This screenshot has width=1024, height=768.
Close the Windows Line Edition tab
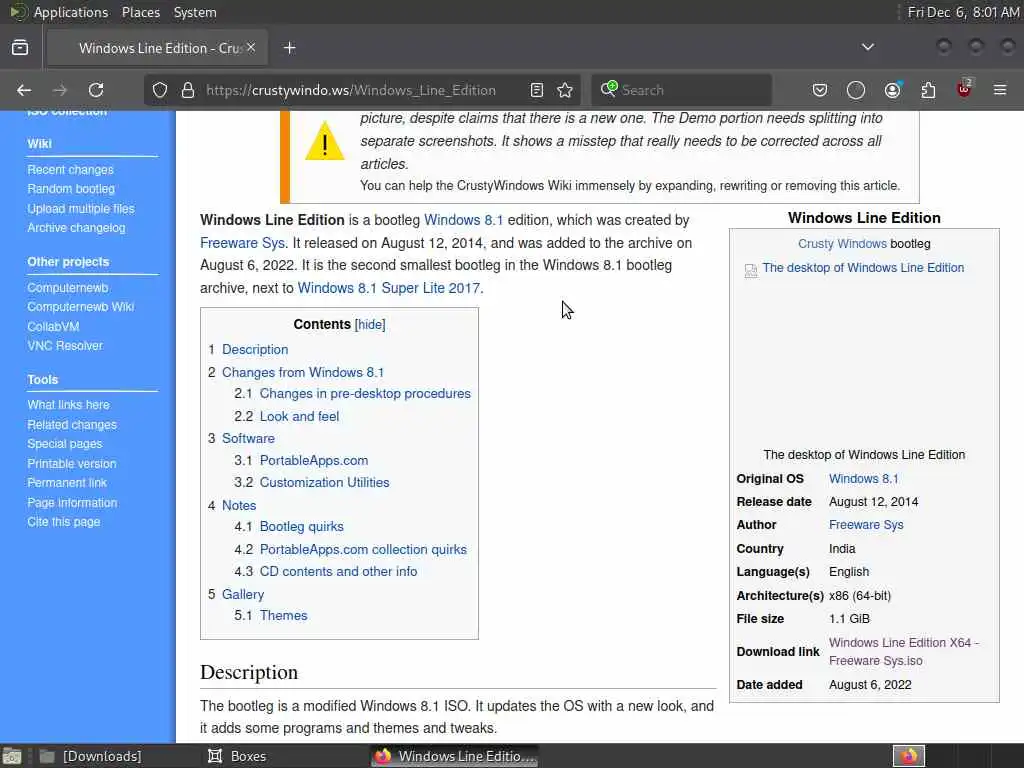[251, 48]
